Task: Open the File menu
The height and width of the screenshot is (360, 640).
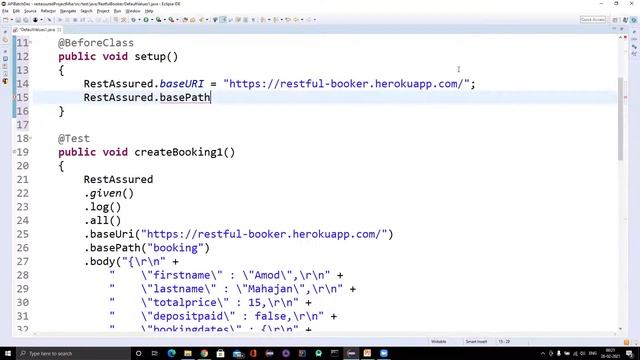Action: tap(5, 11)
